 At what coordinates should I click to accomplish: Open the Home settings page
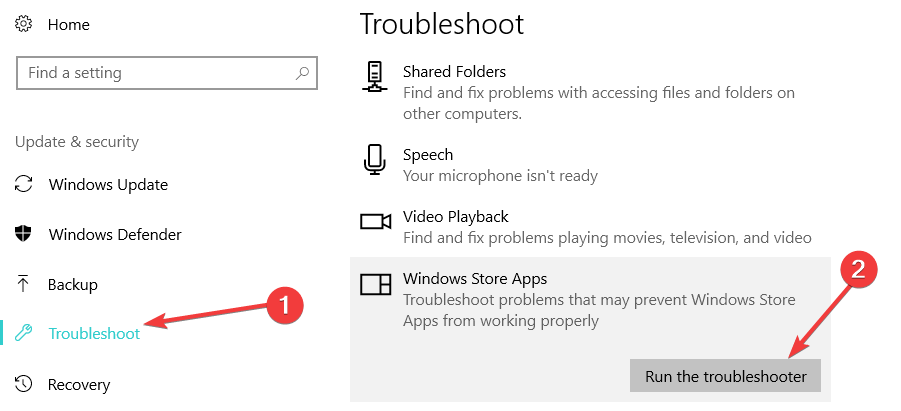click(68, 25)
